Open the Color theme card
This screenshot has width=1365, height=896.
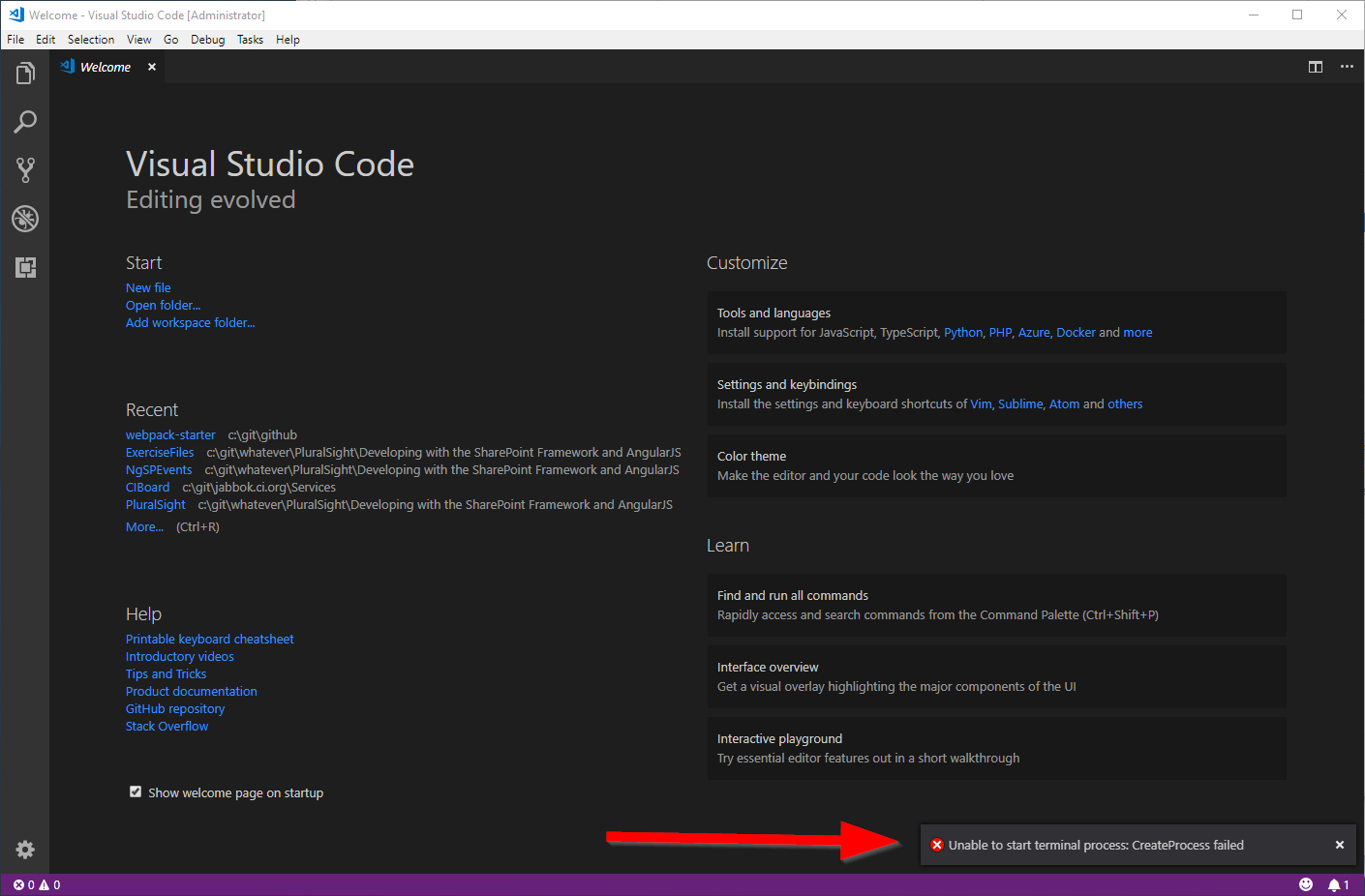[x=997, y=465]
